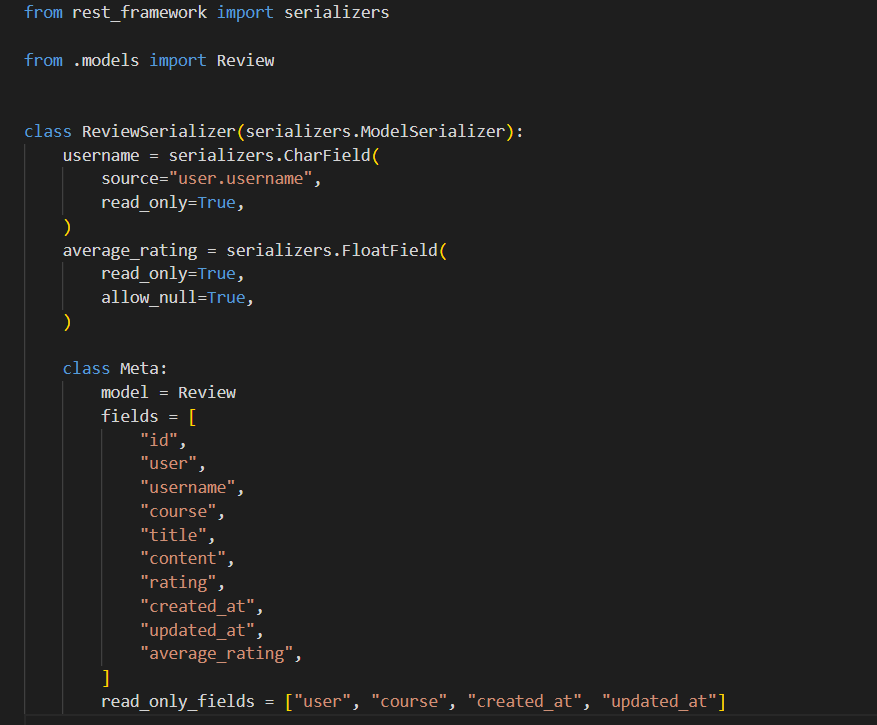Click "updated_at" inside read_only_fields list
877x725 pixels.
point(659,702)
